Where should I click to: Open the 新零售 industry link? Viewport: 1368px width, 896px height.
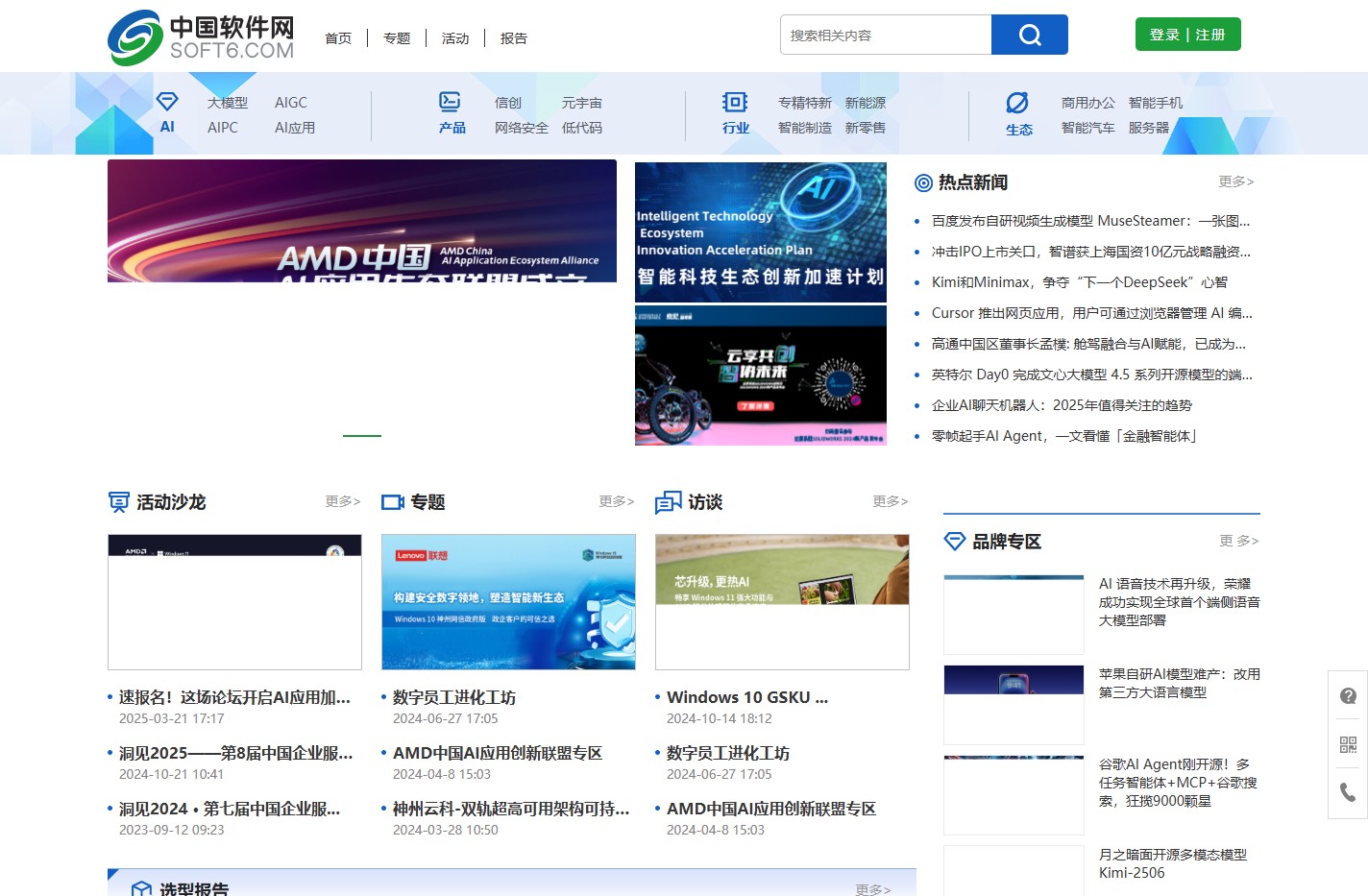click(866, 128)
